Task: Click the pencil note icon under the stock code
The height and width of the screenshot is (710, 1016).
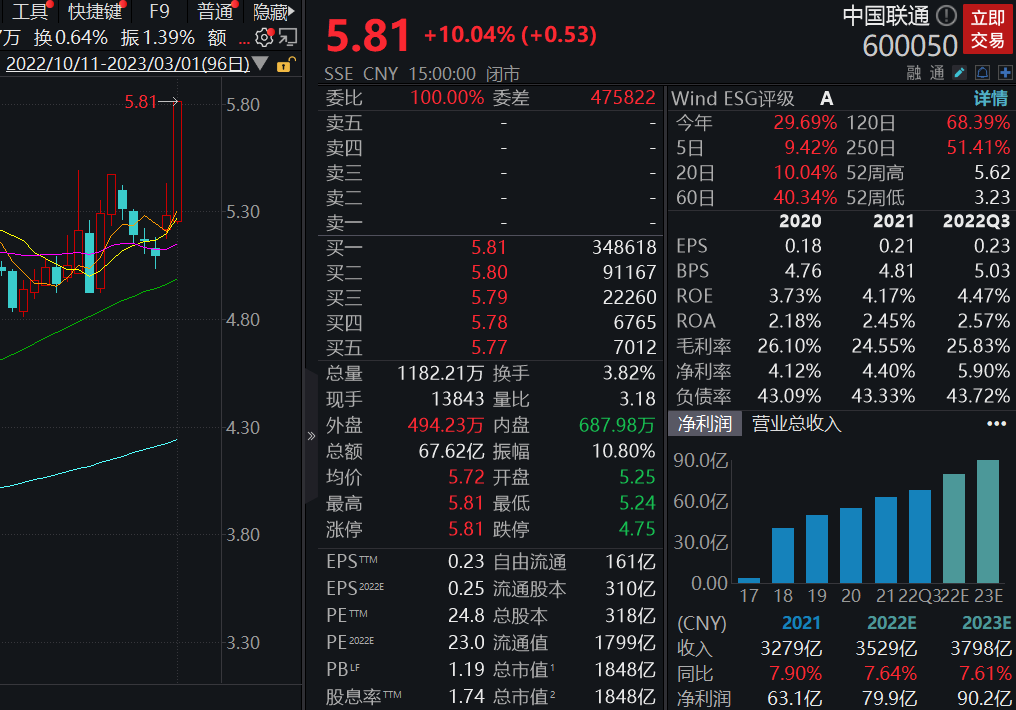Action: click(x=960, y=73)
